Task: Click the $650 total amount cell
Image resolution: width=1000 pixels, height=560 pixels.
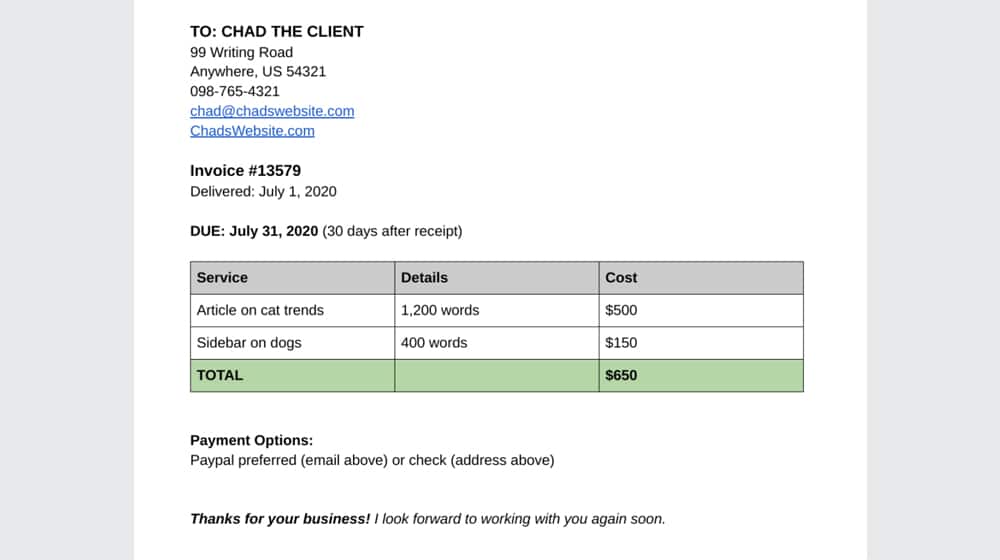Action: pos(701,376)
